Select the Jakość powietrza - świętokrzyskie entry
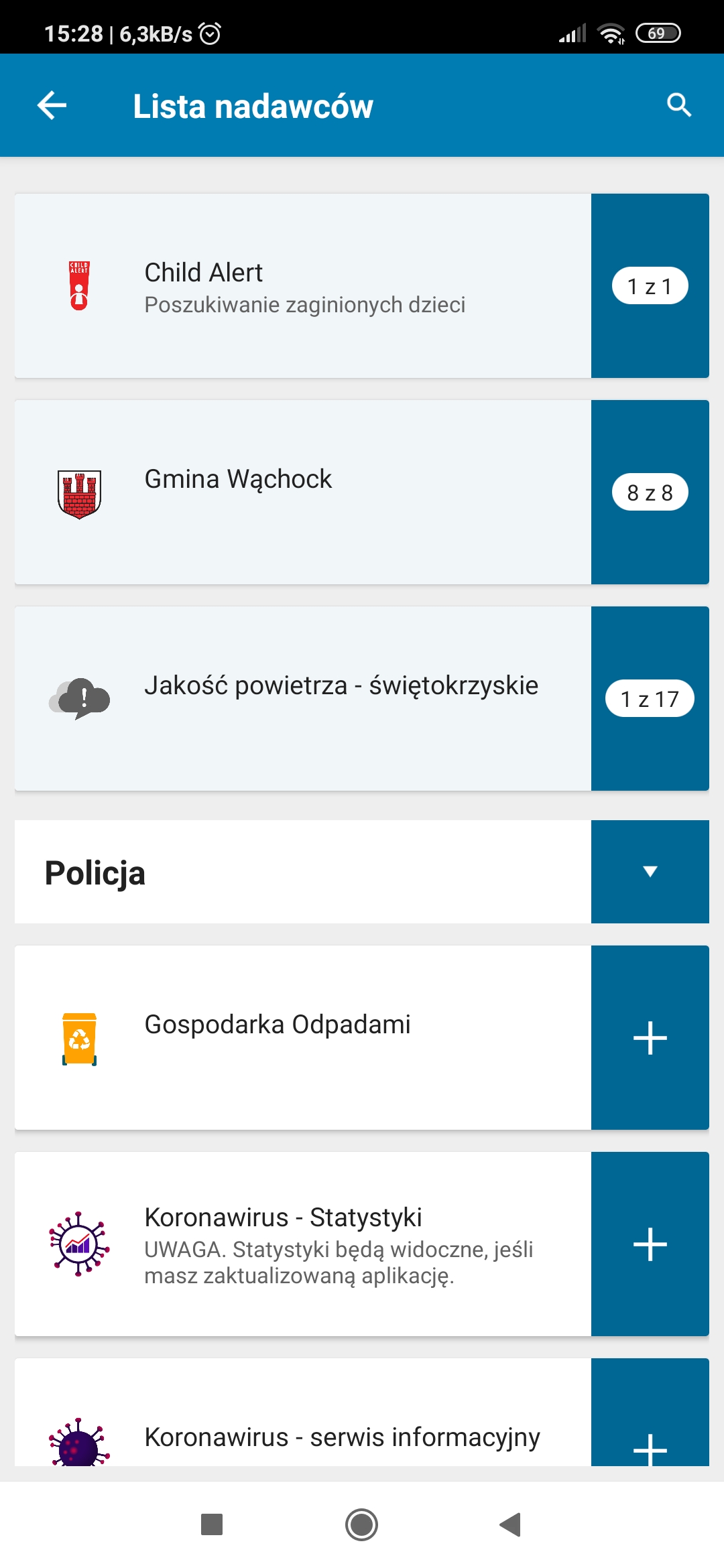 341,686
